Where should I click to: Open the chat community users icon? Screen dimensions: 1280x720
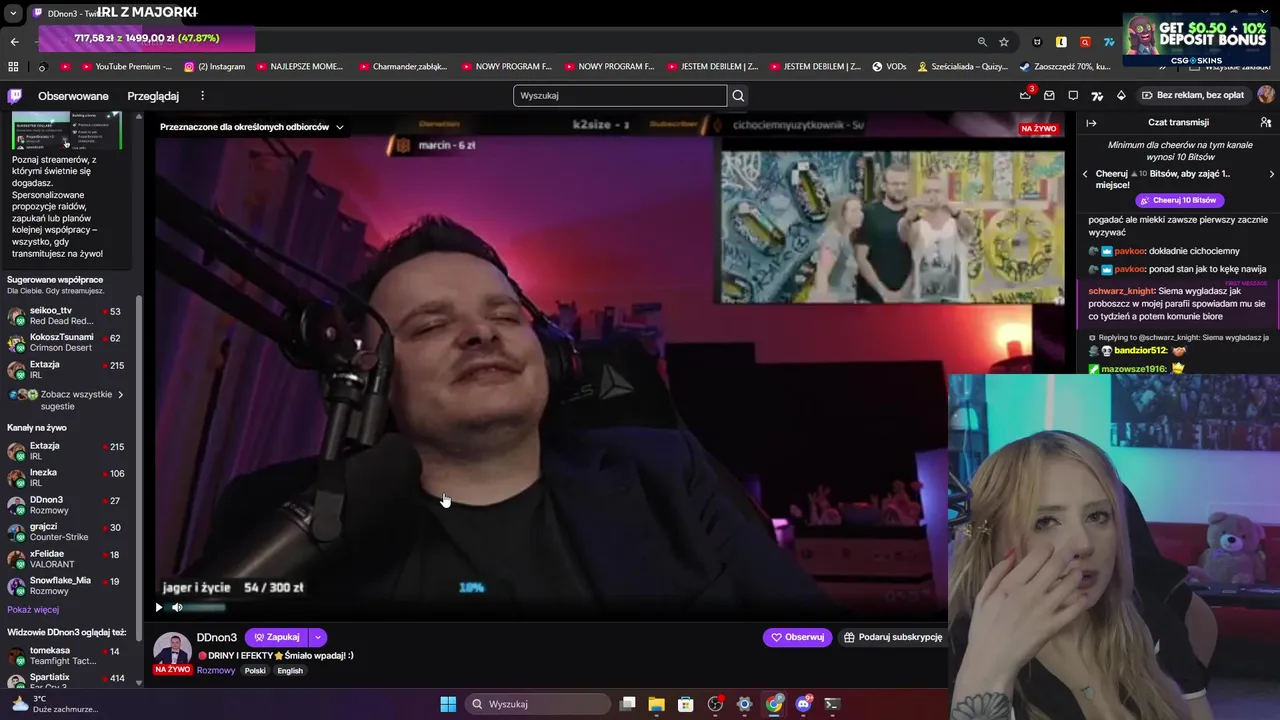point(1266,123)
